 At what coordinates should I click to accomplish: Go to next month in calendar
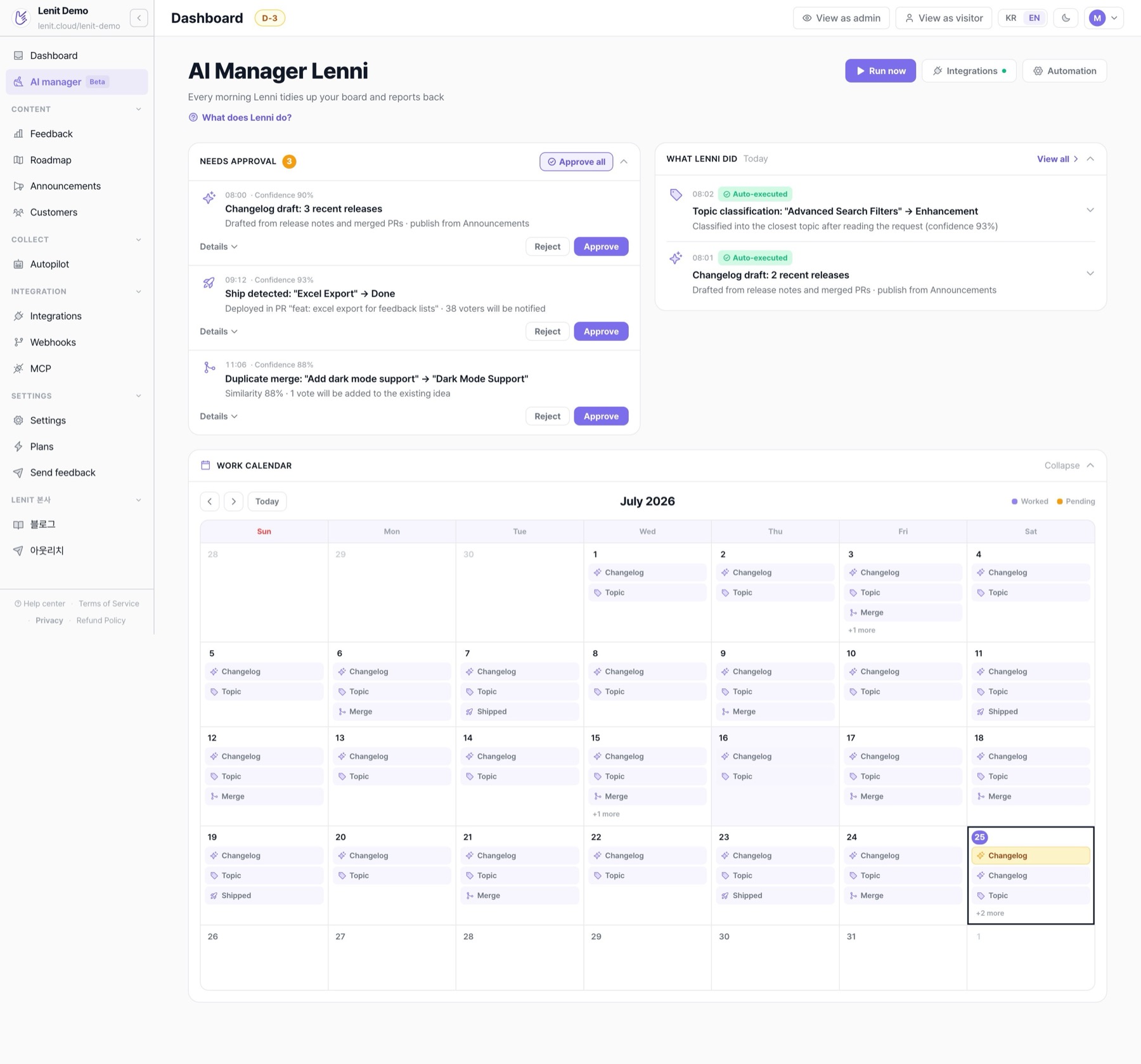point(233,501)
